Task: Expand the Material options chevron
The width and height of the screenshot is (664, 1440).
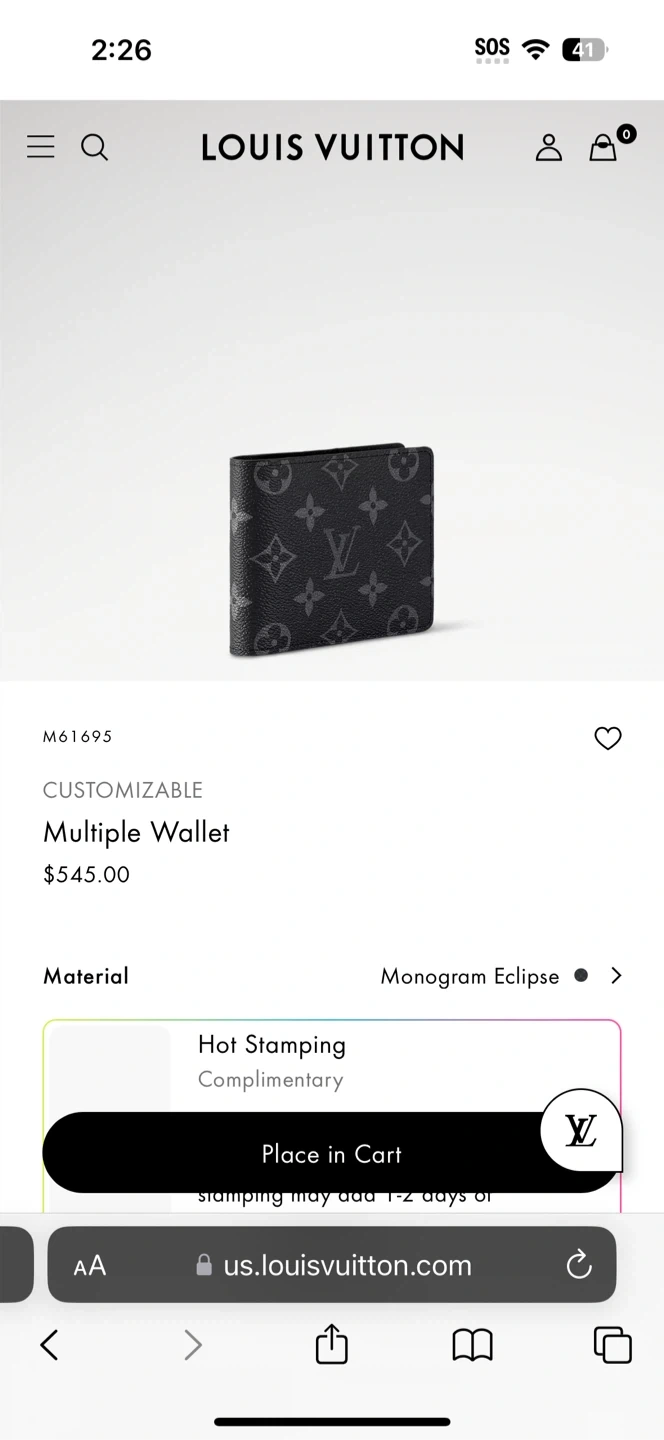Action: [x=616, y=975]
